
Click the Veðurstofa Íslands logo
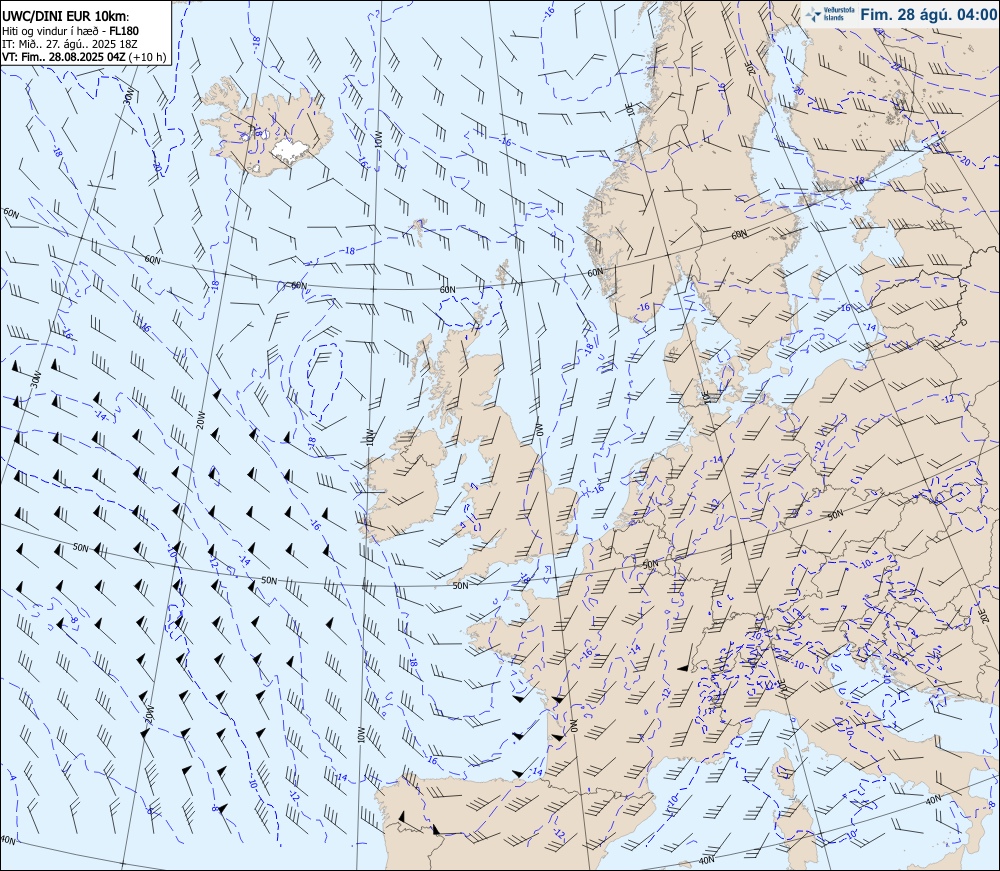830,15
